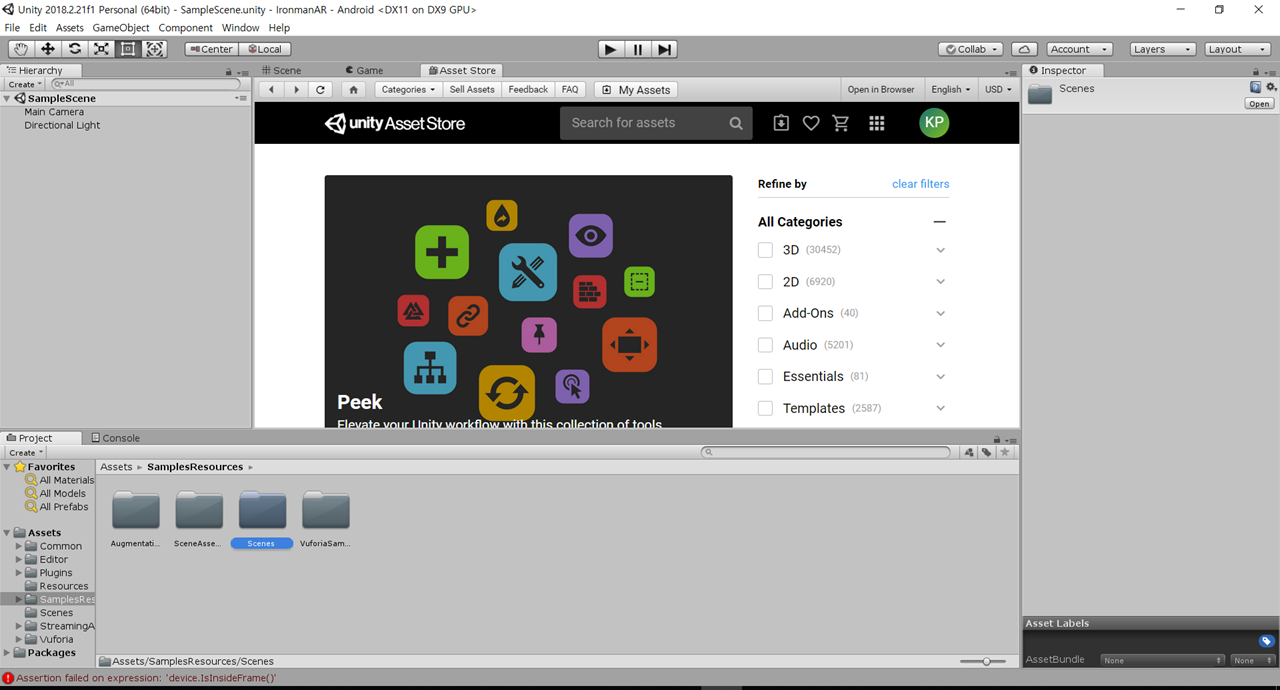Image resolution: width=1280 pixels, height=690 pixels.
Task: Check the Add-Ons category filter
Action: click(765, 313)
